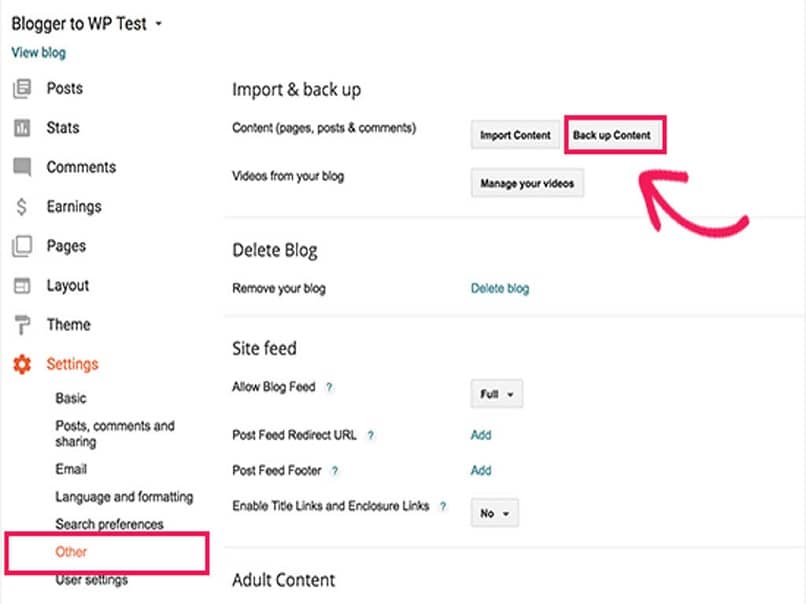Click the Posts sidebar icon
Screen dimensions: 806x604
[21, 89]
